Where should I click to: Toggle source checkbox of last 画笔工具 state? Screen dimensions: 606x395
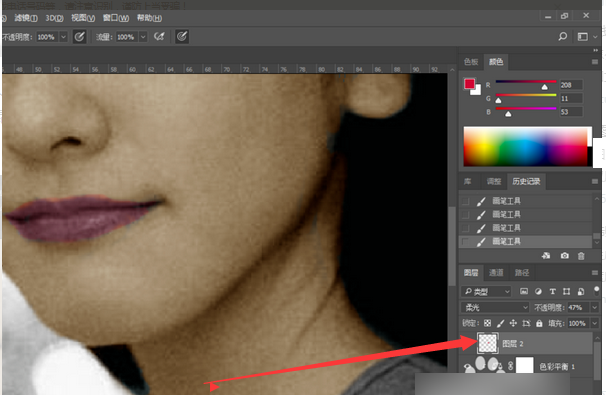click(466, 242)
